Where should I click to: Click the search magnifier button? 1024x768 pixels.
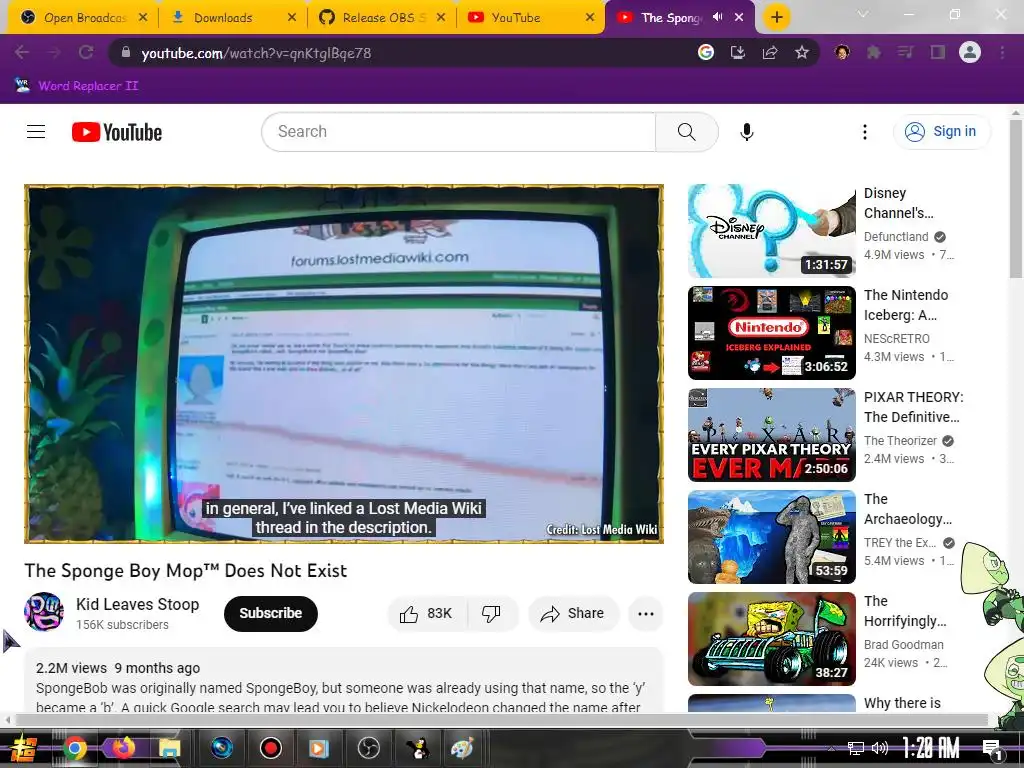click(x=686, y=132)
